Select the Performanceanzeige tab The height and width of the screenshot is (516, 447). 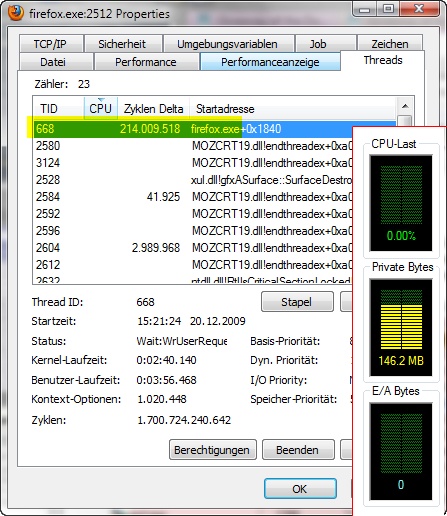point(270,62)
